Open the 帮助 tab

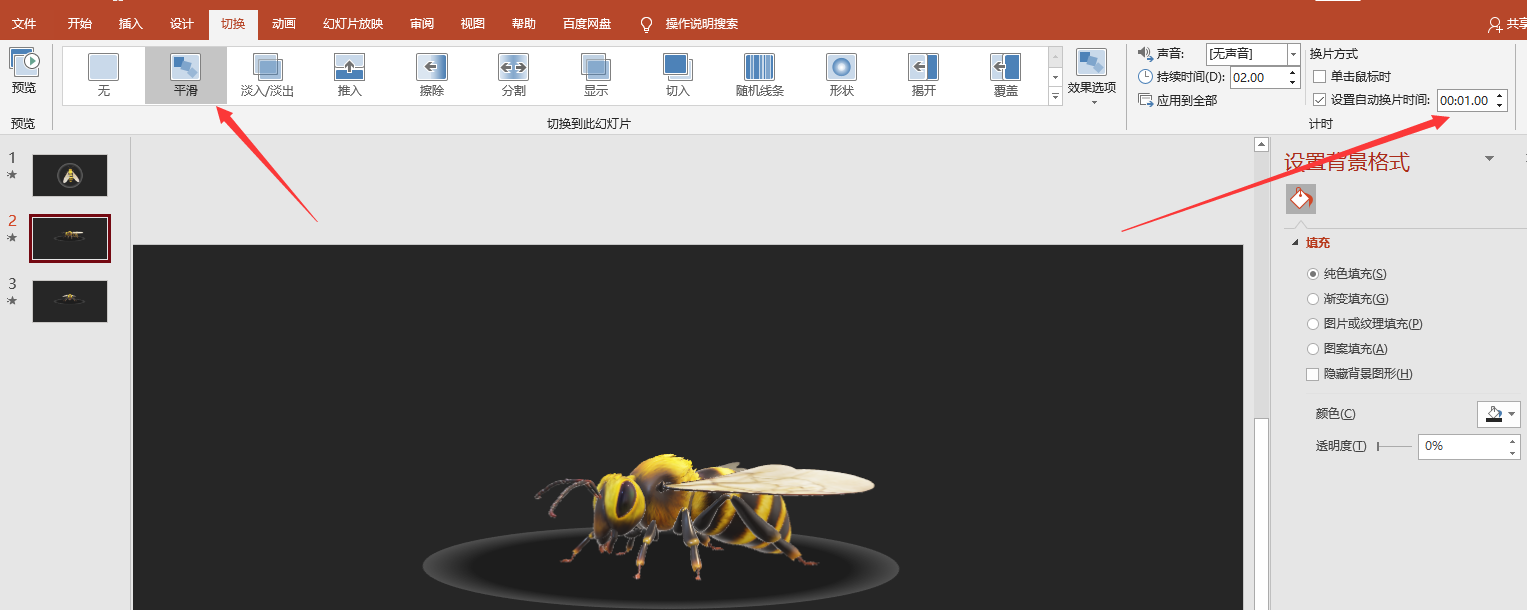[523, 24]
